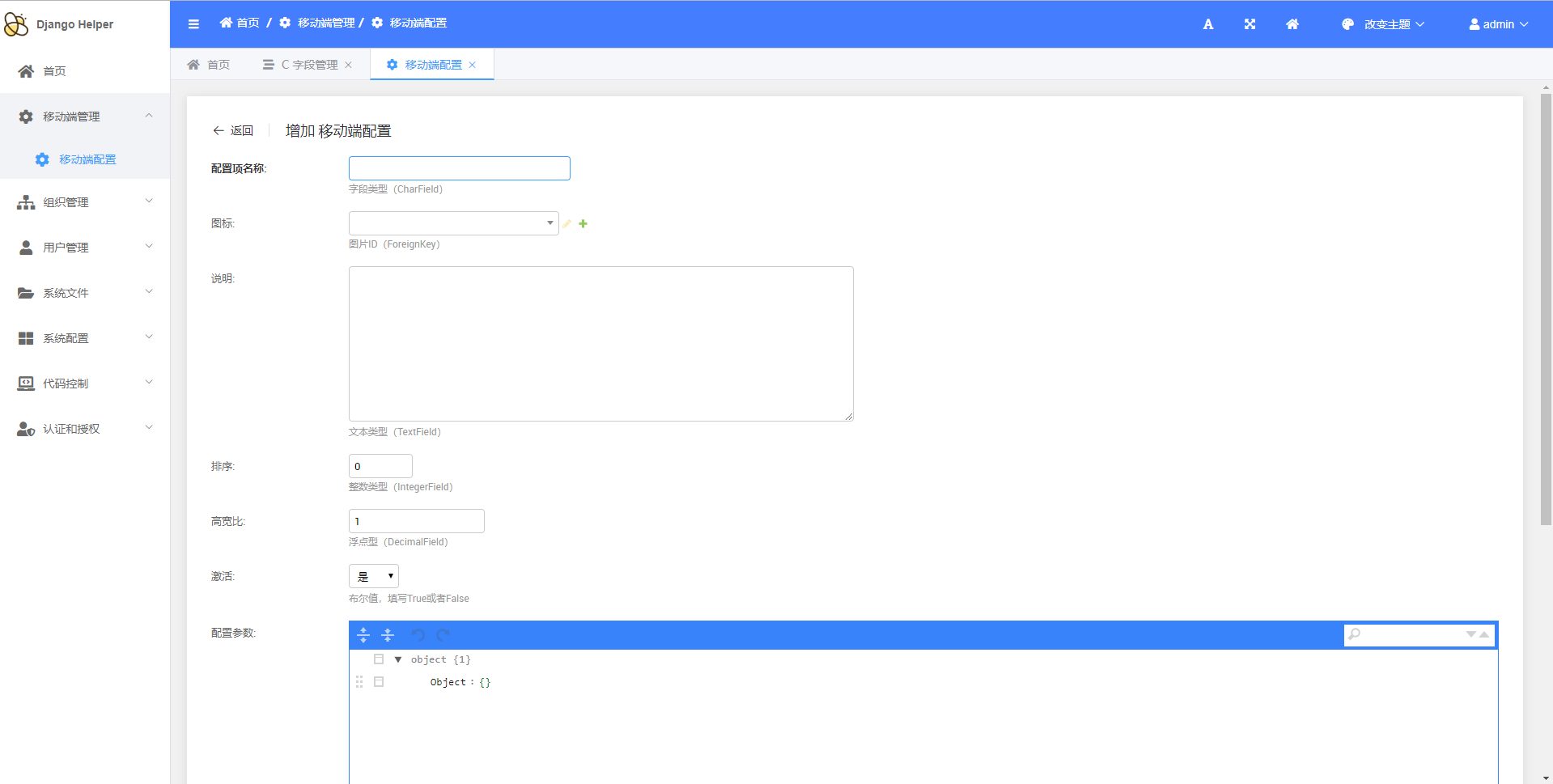Expand the 组织管理 sidebar menu
This screenshot has width=1553, height=784.
[85, 202]
